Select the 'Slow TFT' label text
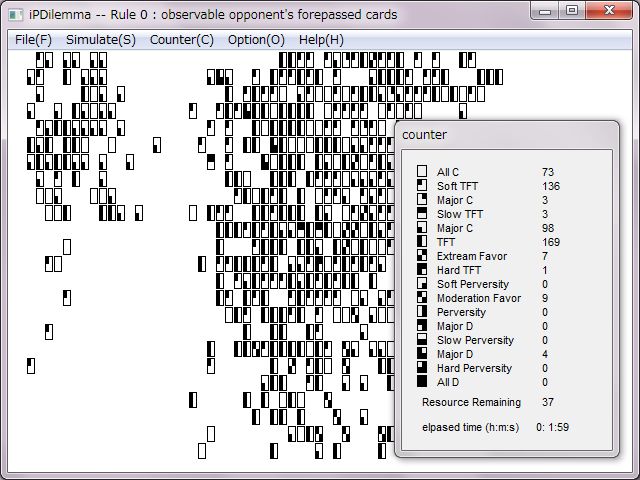Viewport: 640px width, 480px height. [460, 214]
